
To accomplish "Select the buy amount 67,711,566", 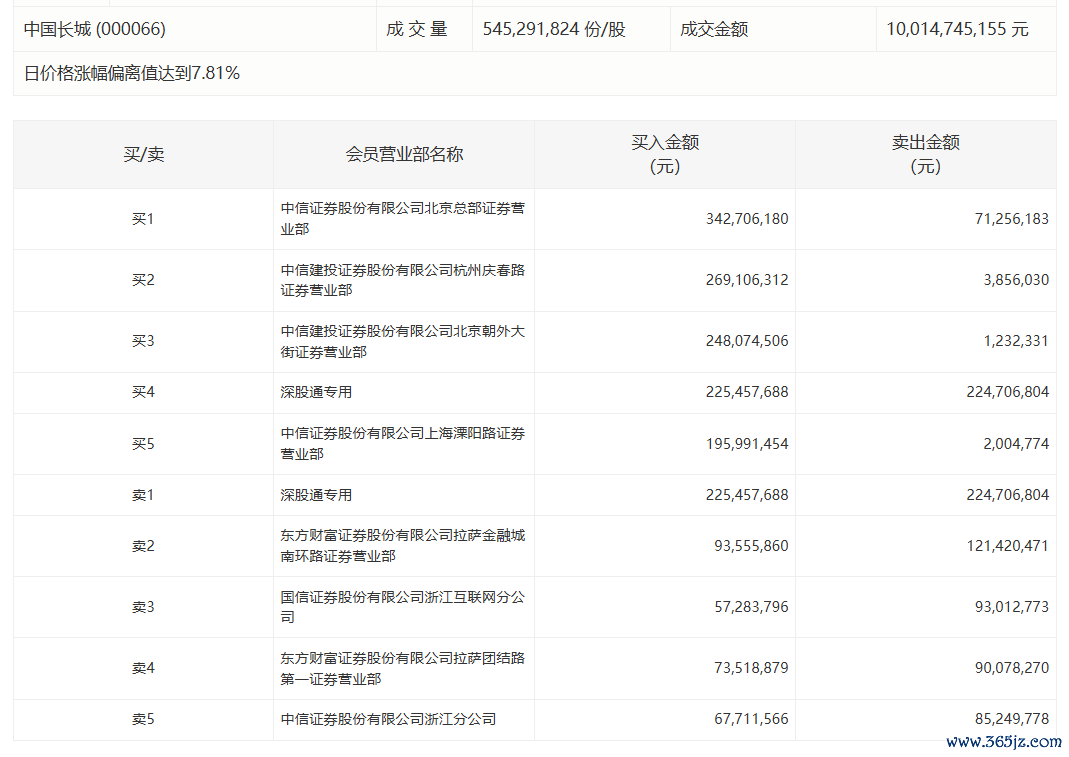I will pyautogui.click(x=751, y=719).
